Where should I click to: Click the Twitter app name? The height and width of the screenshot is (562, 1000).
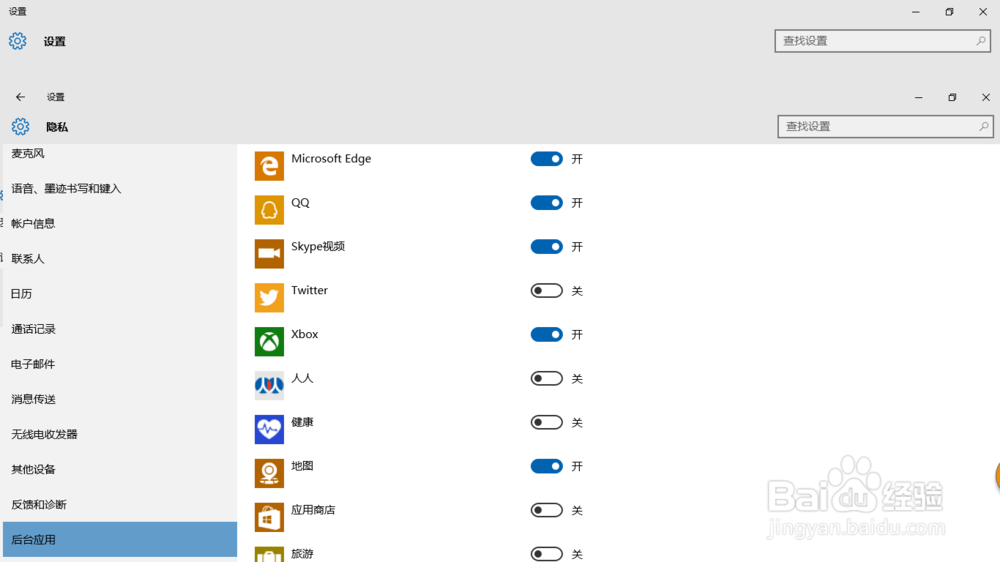click(309, 290)
